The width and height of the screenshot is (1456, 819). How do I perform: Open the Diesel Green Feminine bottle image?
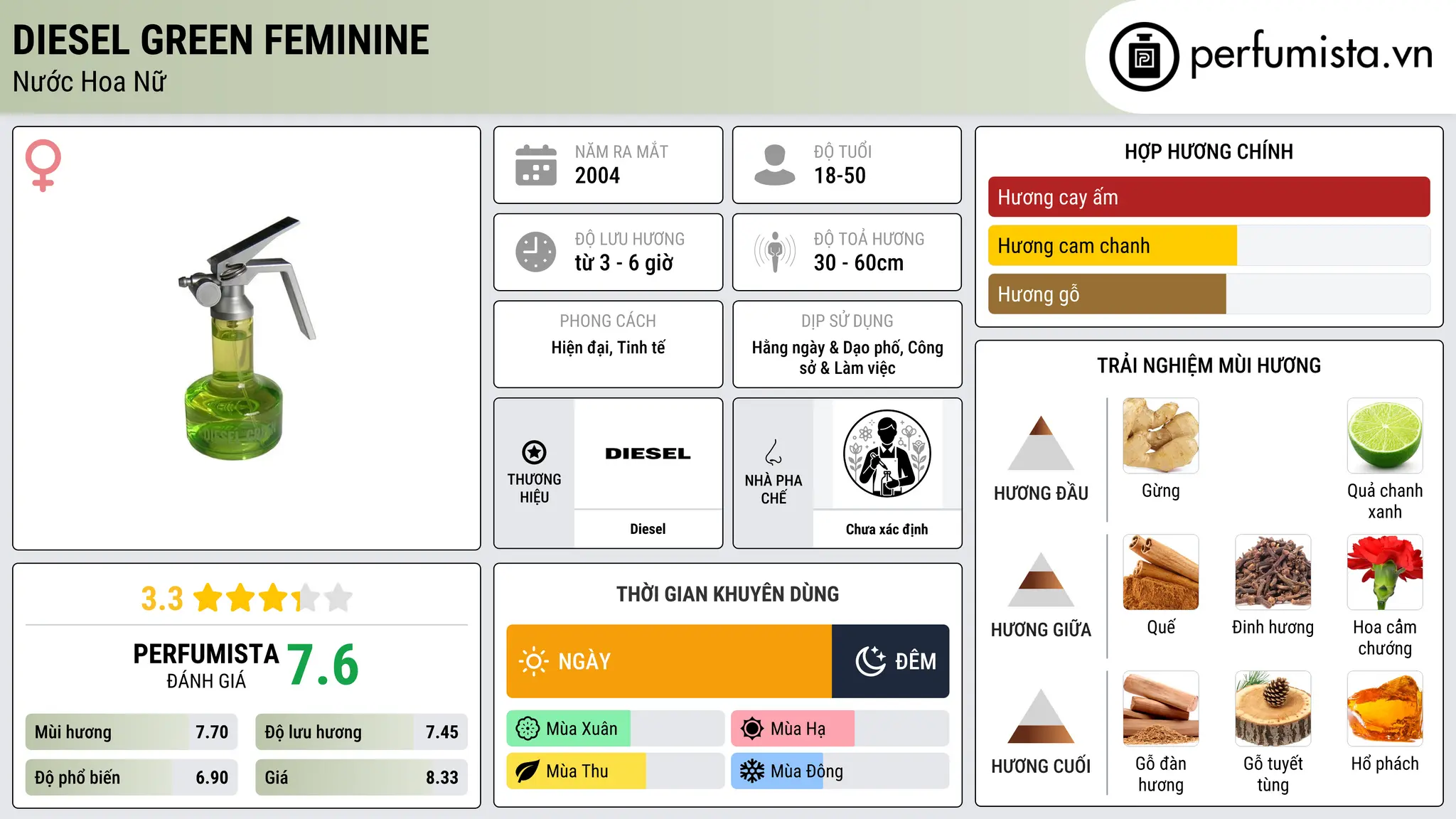click(247, 338)
